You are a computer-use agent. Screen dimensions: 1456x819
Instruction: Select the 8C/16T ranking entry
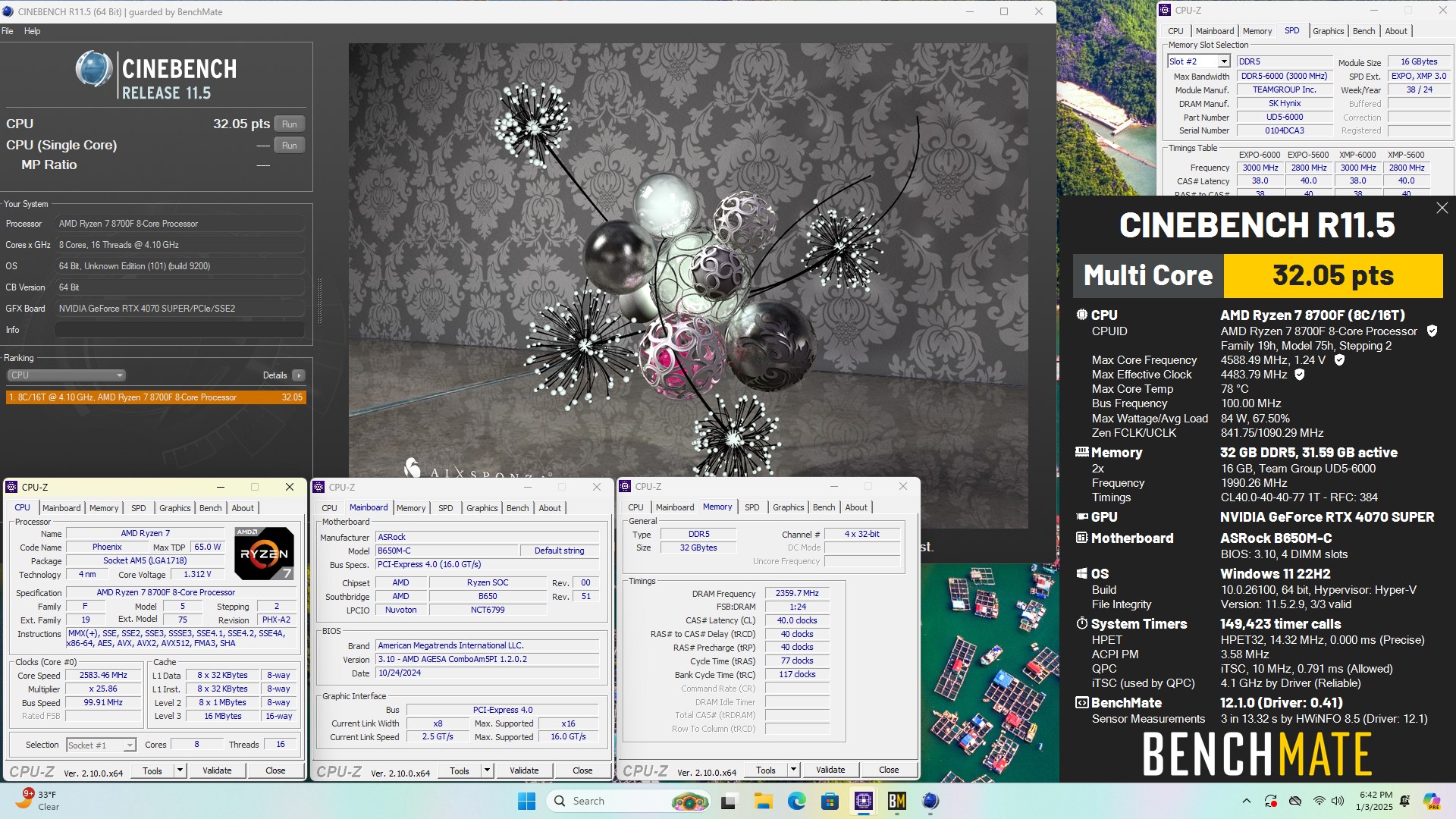pos(155,397)
